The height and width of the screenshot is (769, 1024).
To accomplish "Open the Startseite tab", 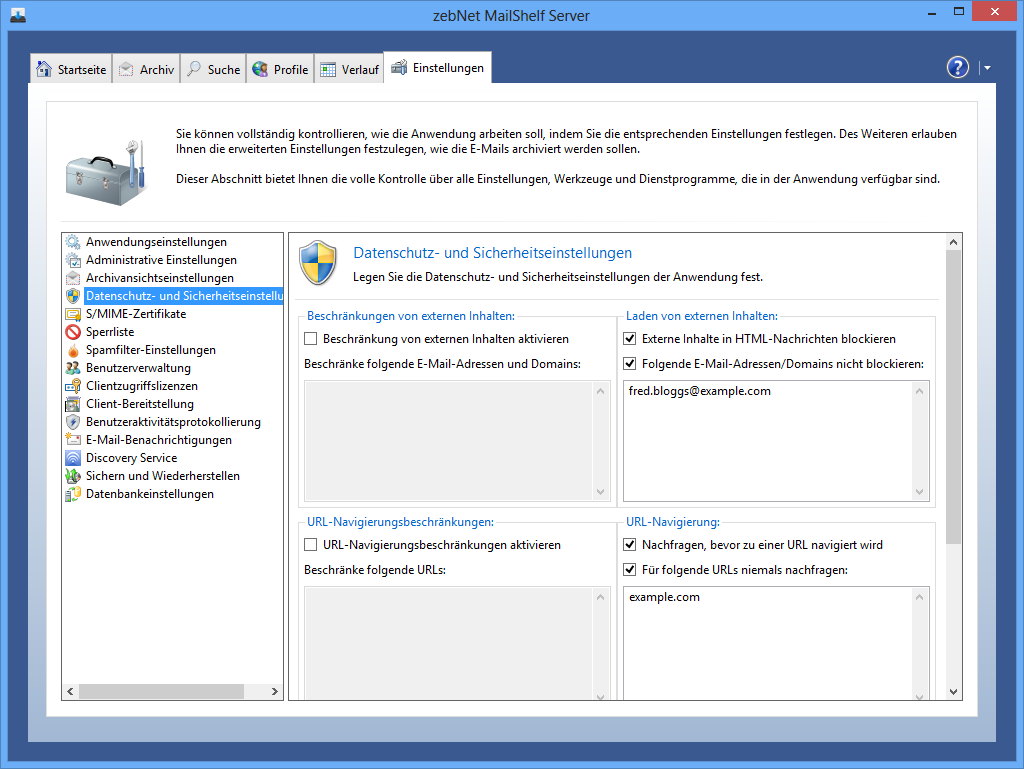I will click(x=71, y=69).
